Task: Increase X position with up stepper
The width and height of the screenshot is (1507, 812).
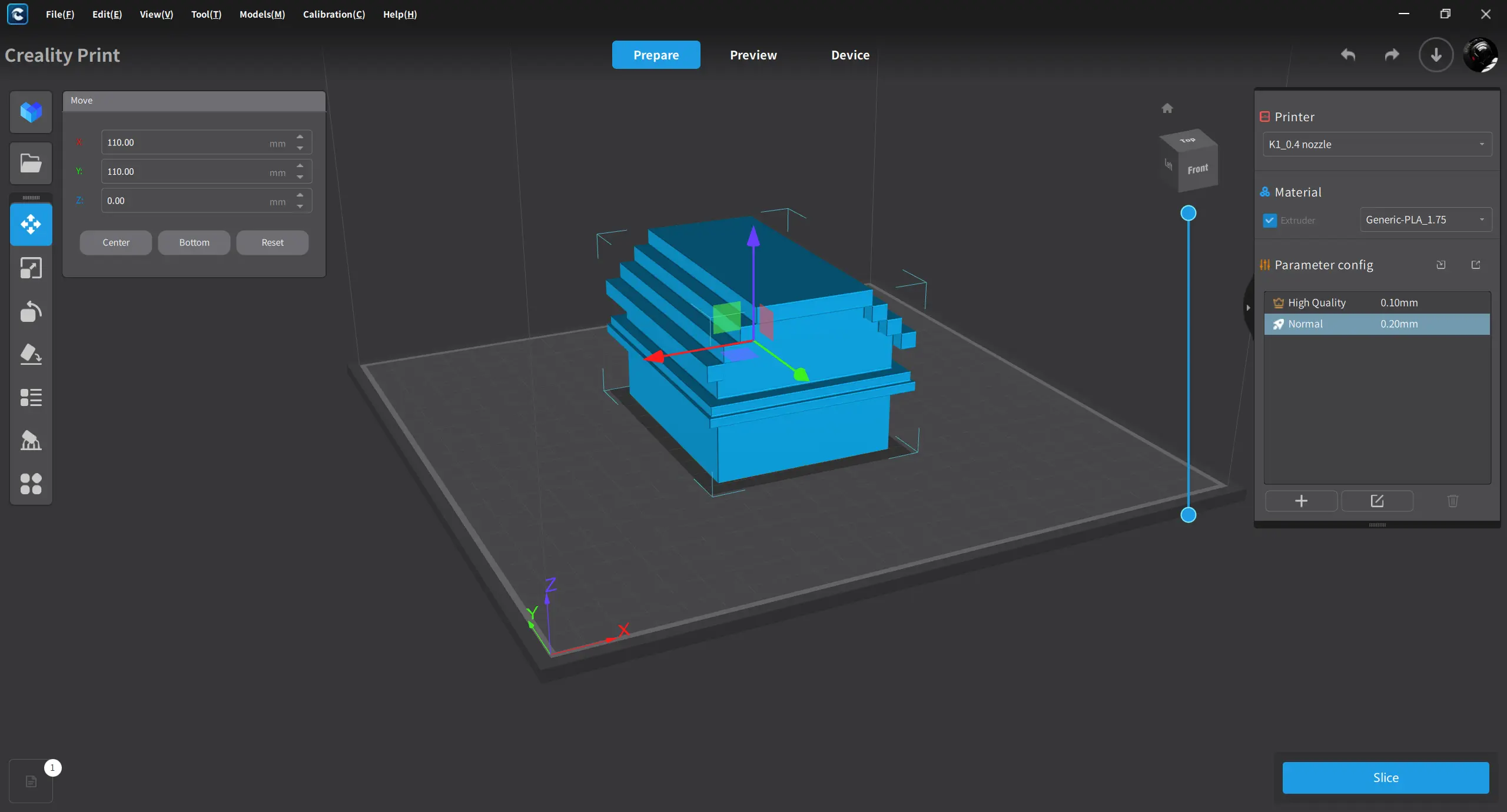Action: click(x=300, y=137)
